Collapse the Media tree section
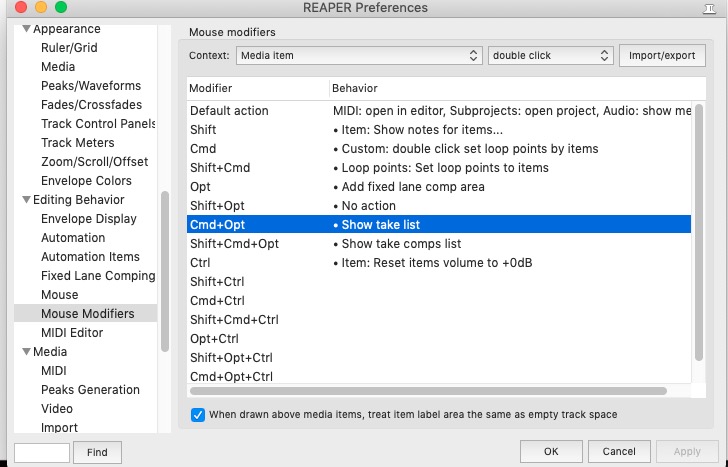The height and width of the screenshot is (467, 728). tap(25, 352)
